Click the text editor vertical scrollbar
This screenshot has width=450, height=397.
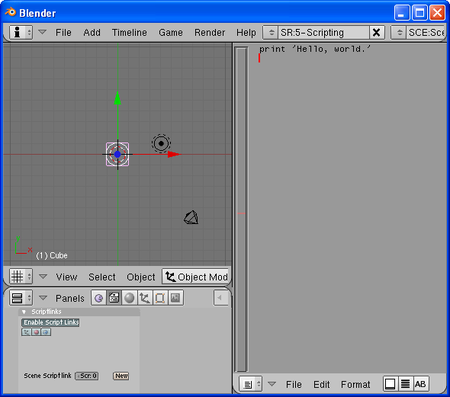point(241,209)
